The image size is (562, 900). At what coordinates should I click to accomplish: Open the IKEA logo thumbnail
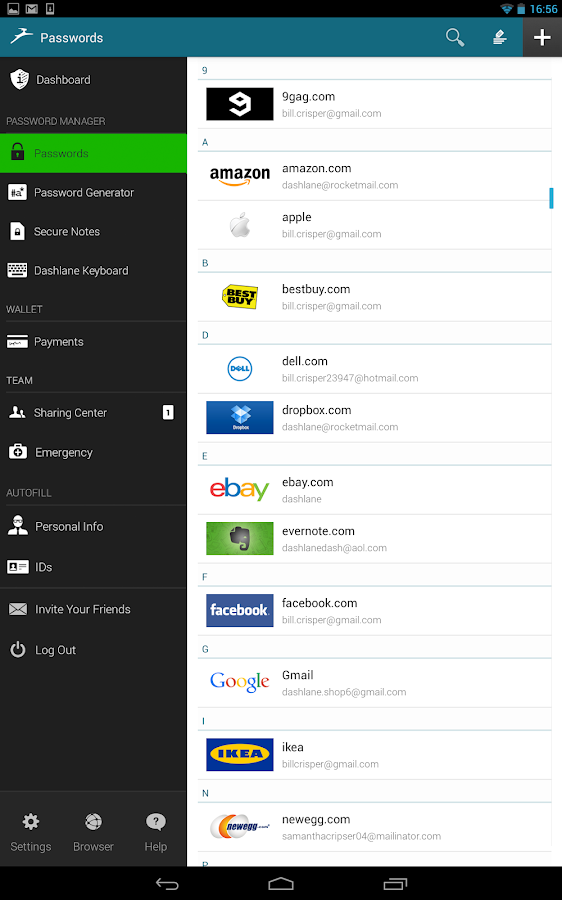click(239, 754)
